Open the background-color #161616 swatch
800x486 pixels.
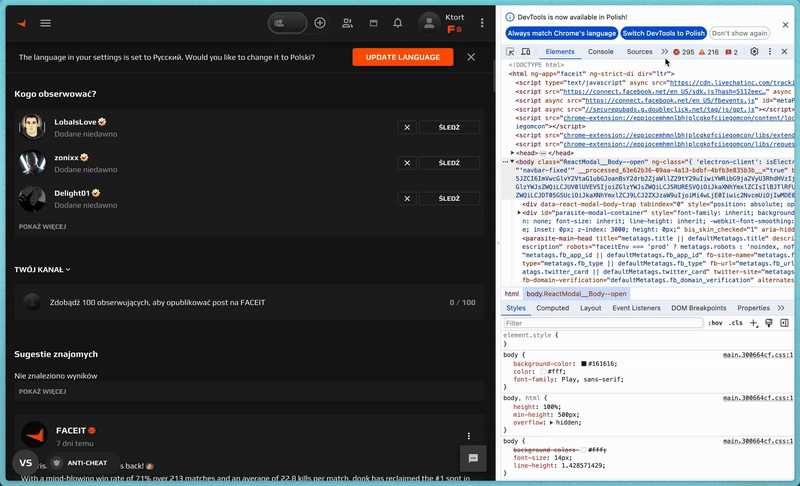point(584,364)
